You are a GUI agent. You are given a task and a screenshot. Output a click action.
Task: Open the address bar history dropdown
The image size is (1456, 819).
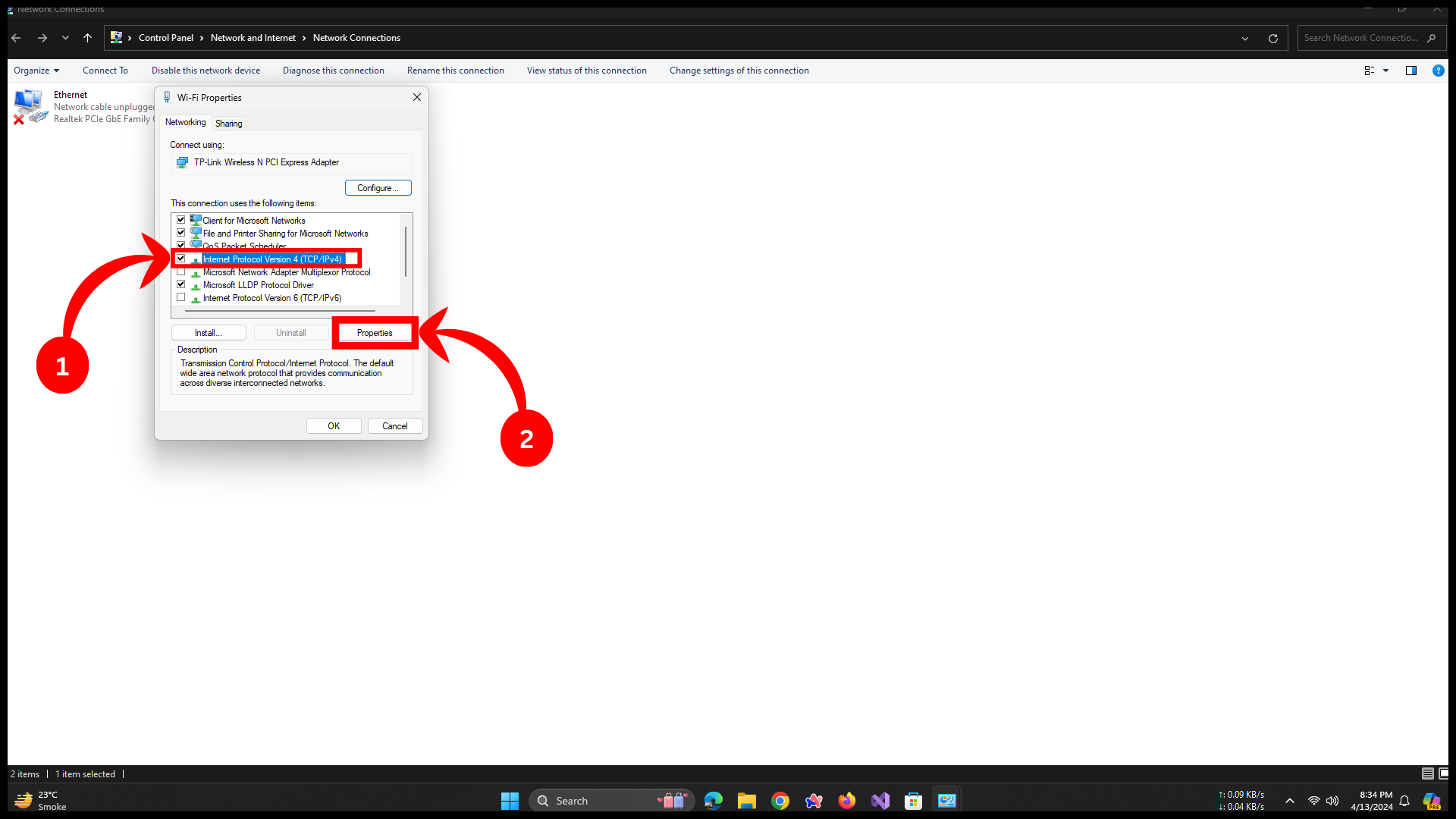tap(1245, 38)
